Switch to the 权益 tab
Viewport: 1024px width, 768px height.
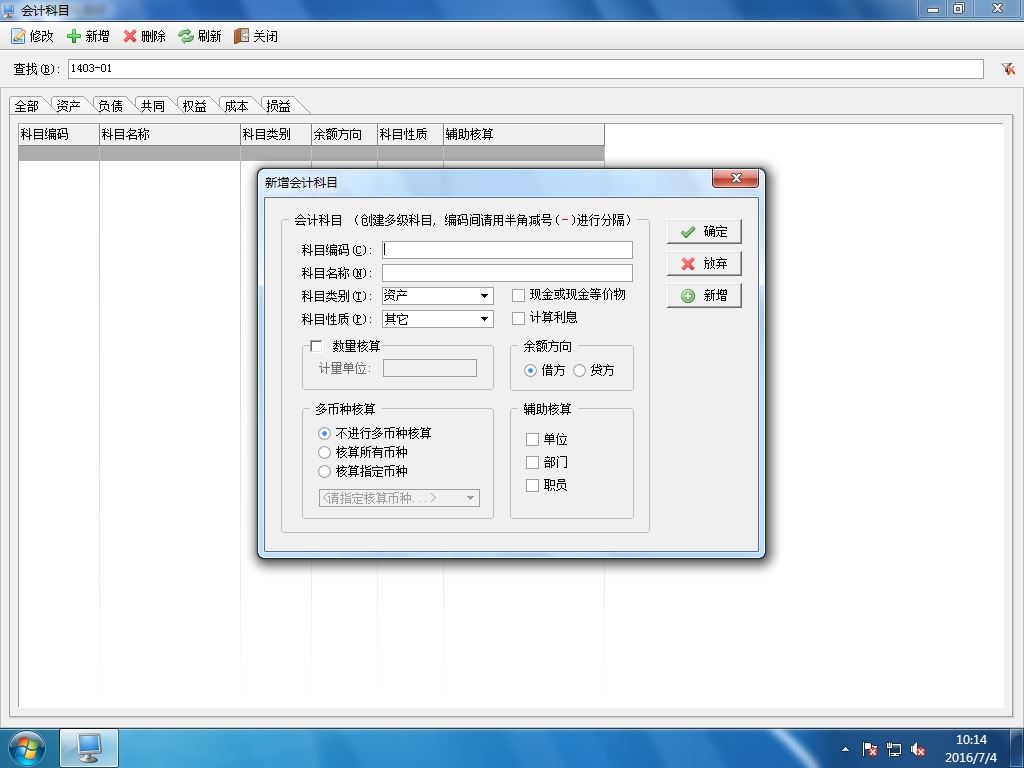coord(194,106)
